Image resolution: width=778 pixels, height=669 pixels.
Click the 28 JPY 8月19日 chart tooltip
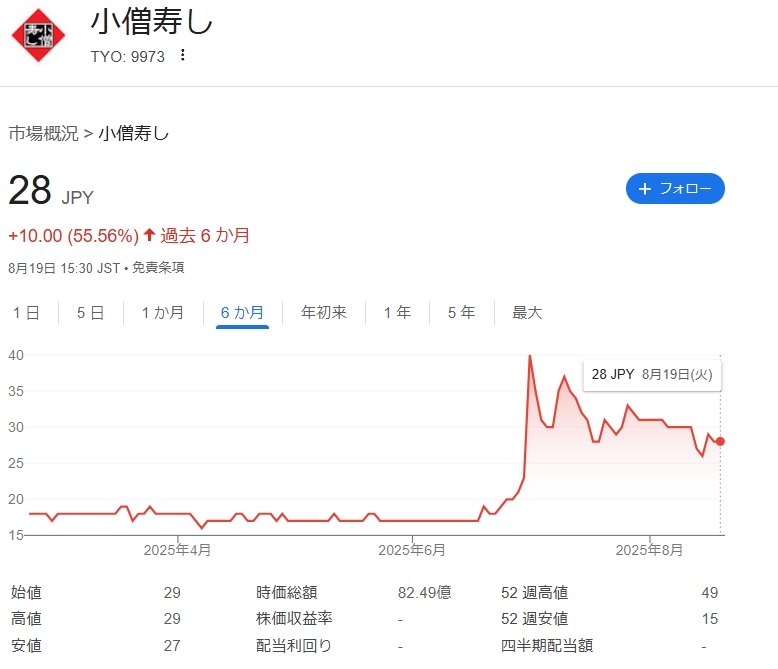(x=651, y=374)
